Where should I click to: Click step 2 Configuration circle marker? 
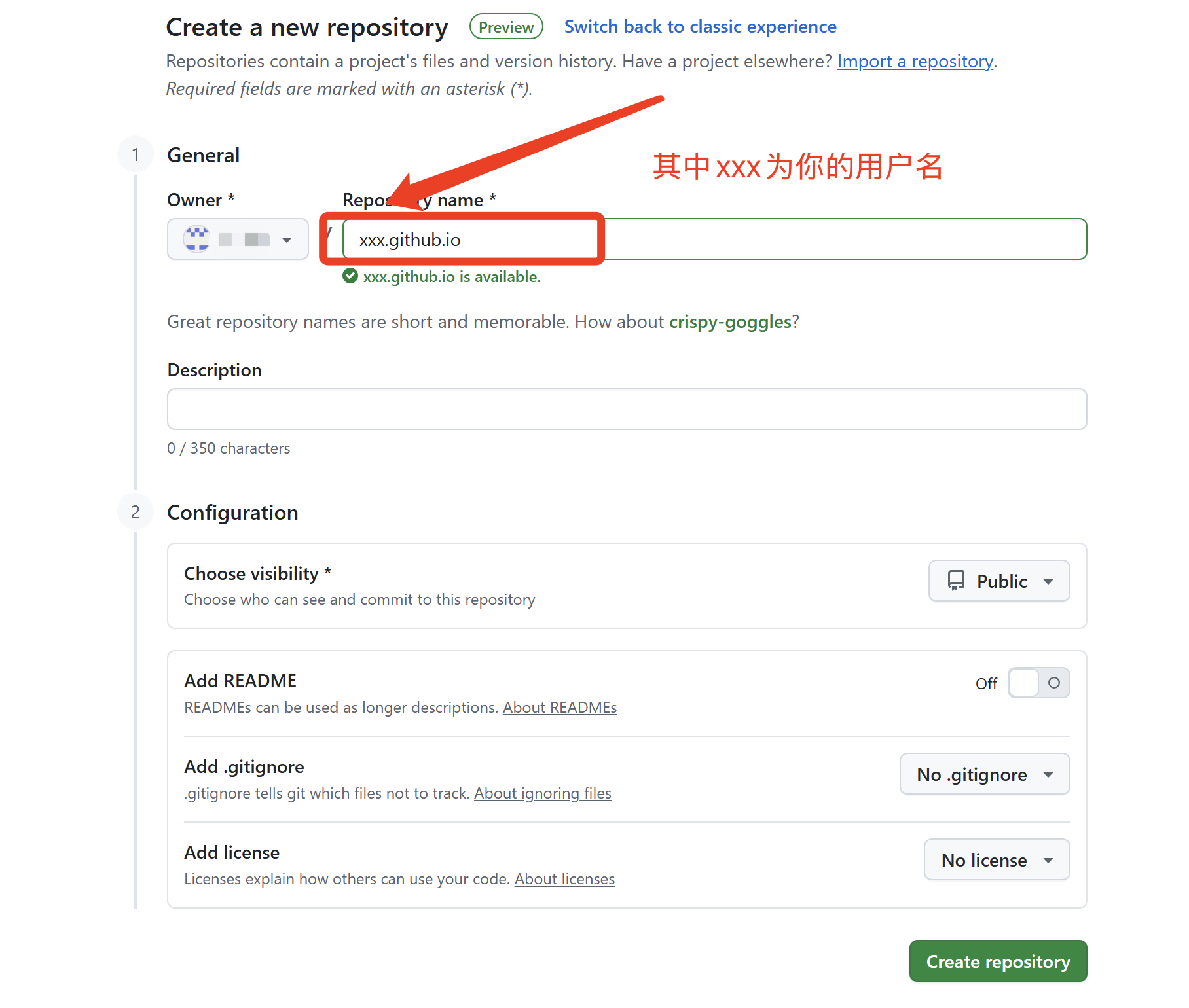click(x=136, y=512)
